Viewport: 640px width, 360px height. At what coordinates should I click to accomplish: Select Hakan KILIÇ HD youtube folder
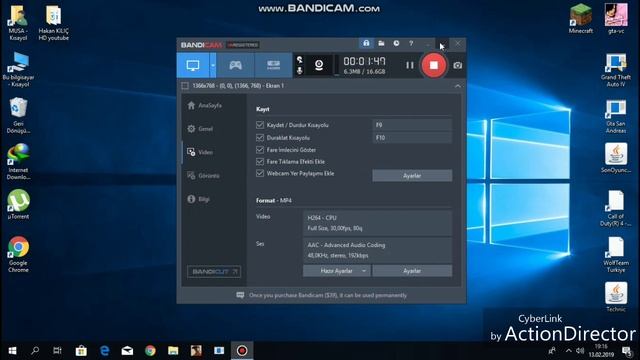(x=53, y=23)
